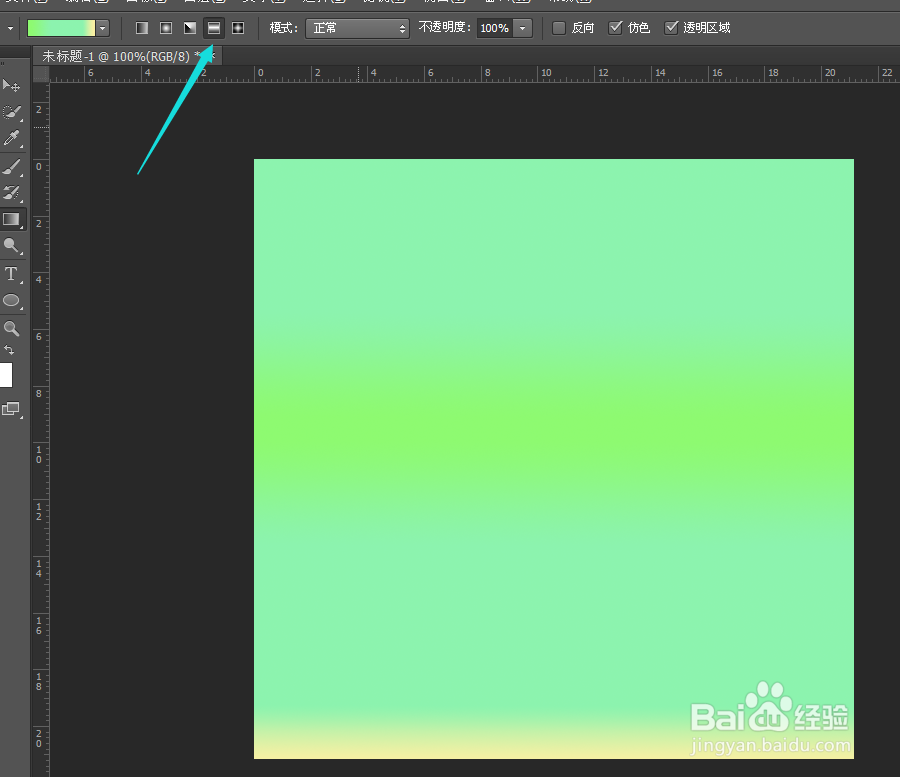Screen dimensions: 900x777
Task: Select the History Brush tool
Action: (x=11, y=193)
